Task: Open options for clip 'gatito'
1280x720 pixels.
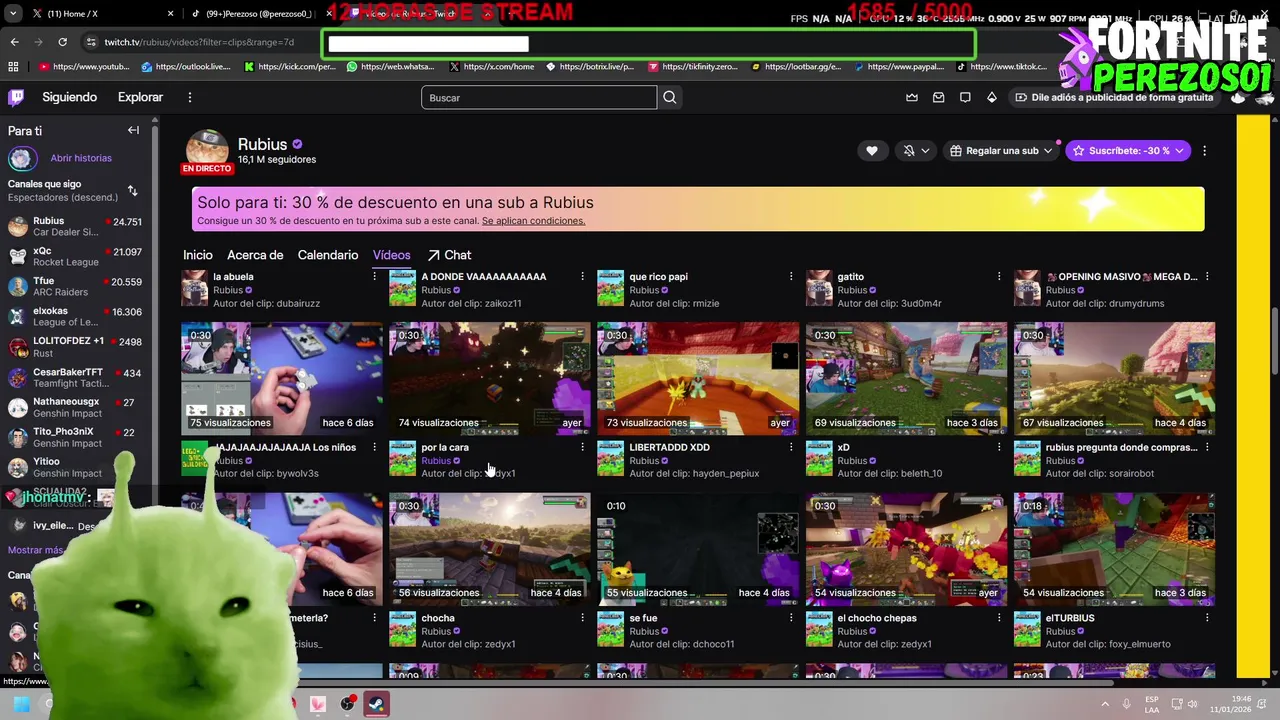Action: 998,276
